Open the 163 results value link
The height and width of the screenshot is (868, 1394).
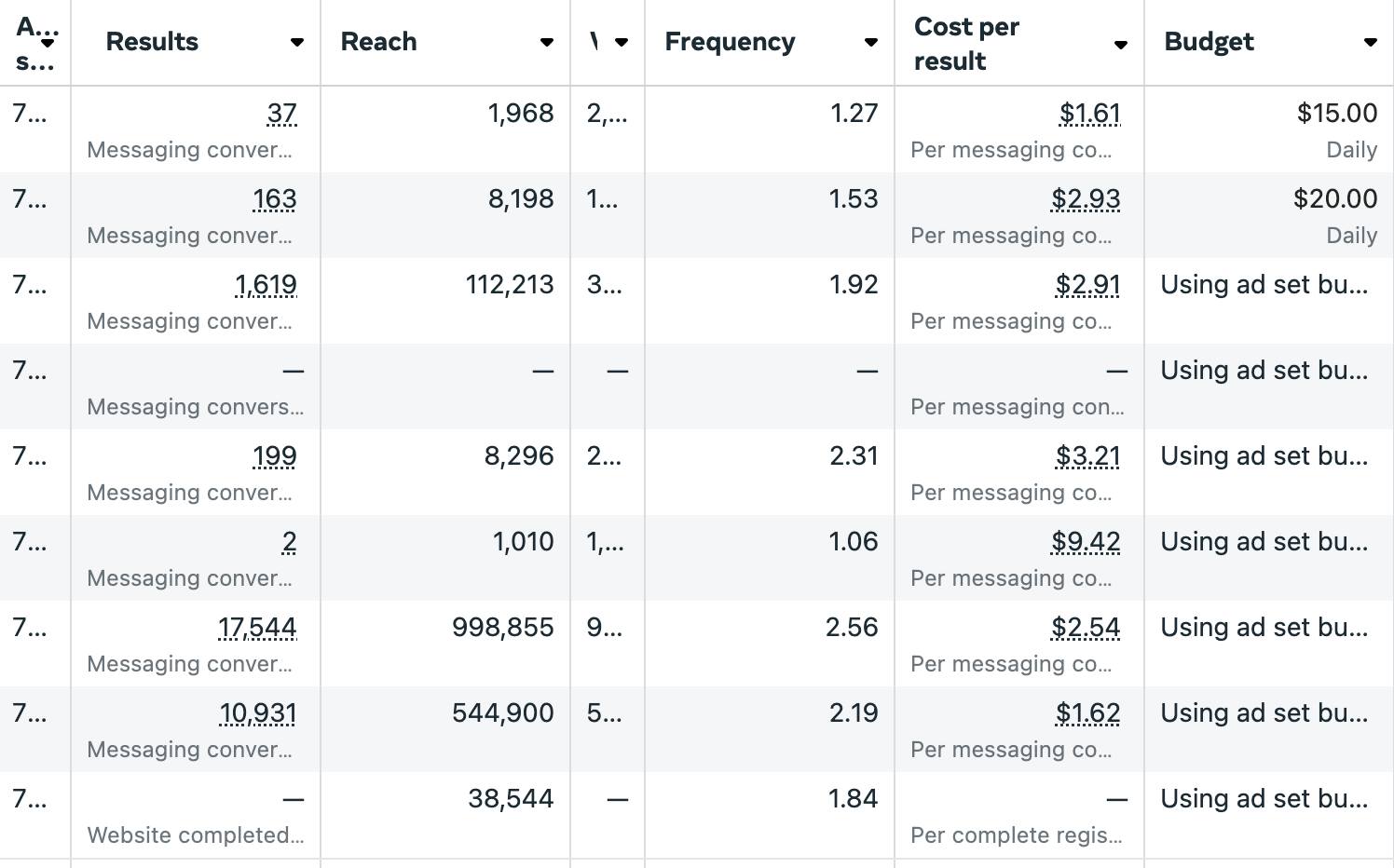(274, 199)
